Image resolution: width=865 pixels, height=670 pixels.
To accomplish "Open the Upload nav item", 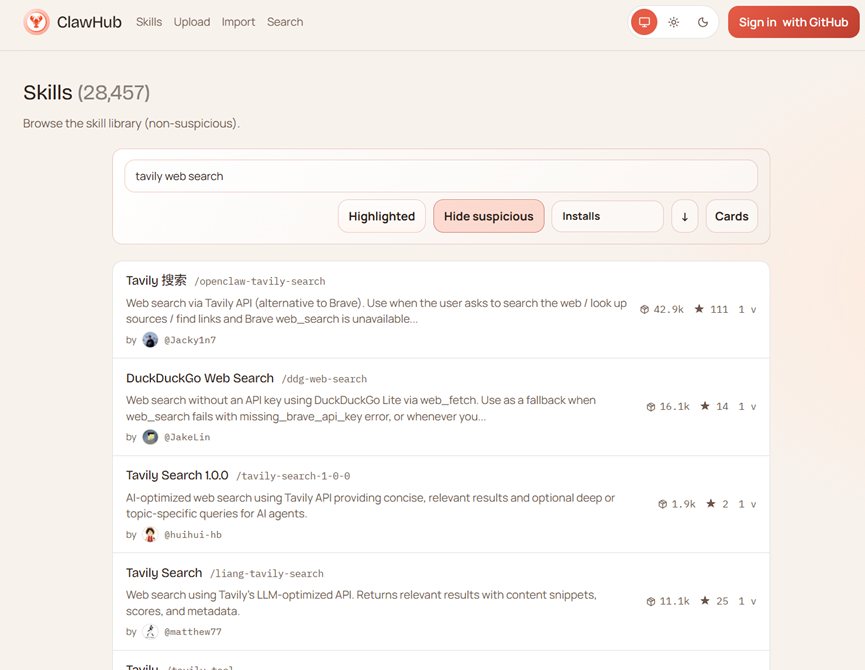I will [x=192, y=22].
